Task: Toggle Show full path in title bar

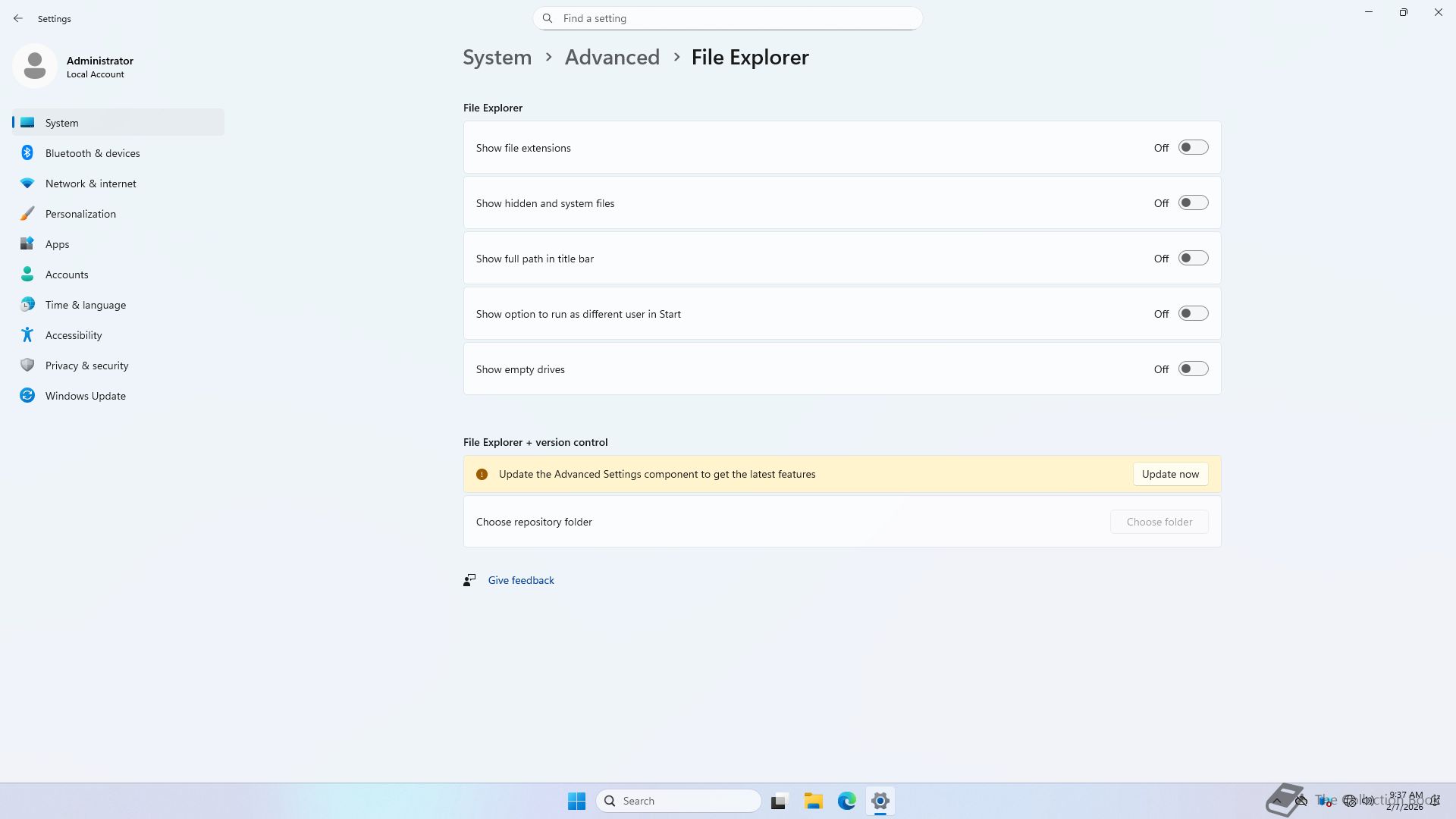Action: coord(1192,259)
